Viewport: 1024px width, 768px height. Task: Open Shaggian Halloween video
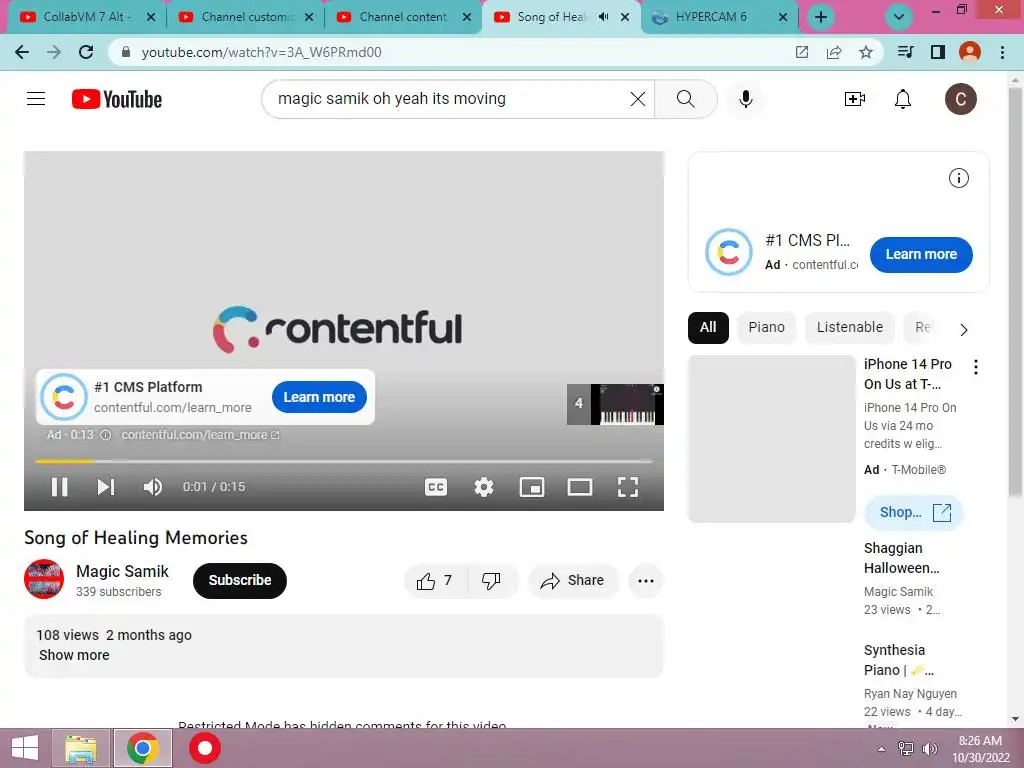coord(901,558)
